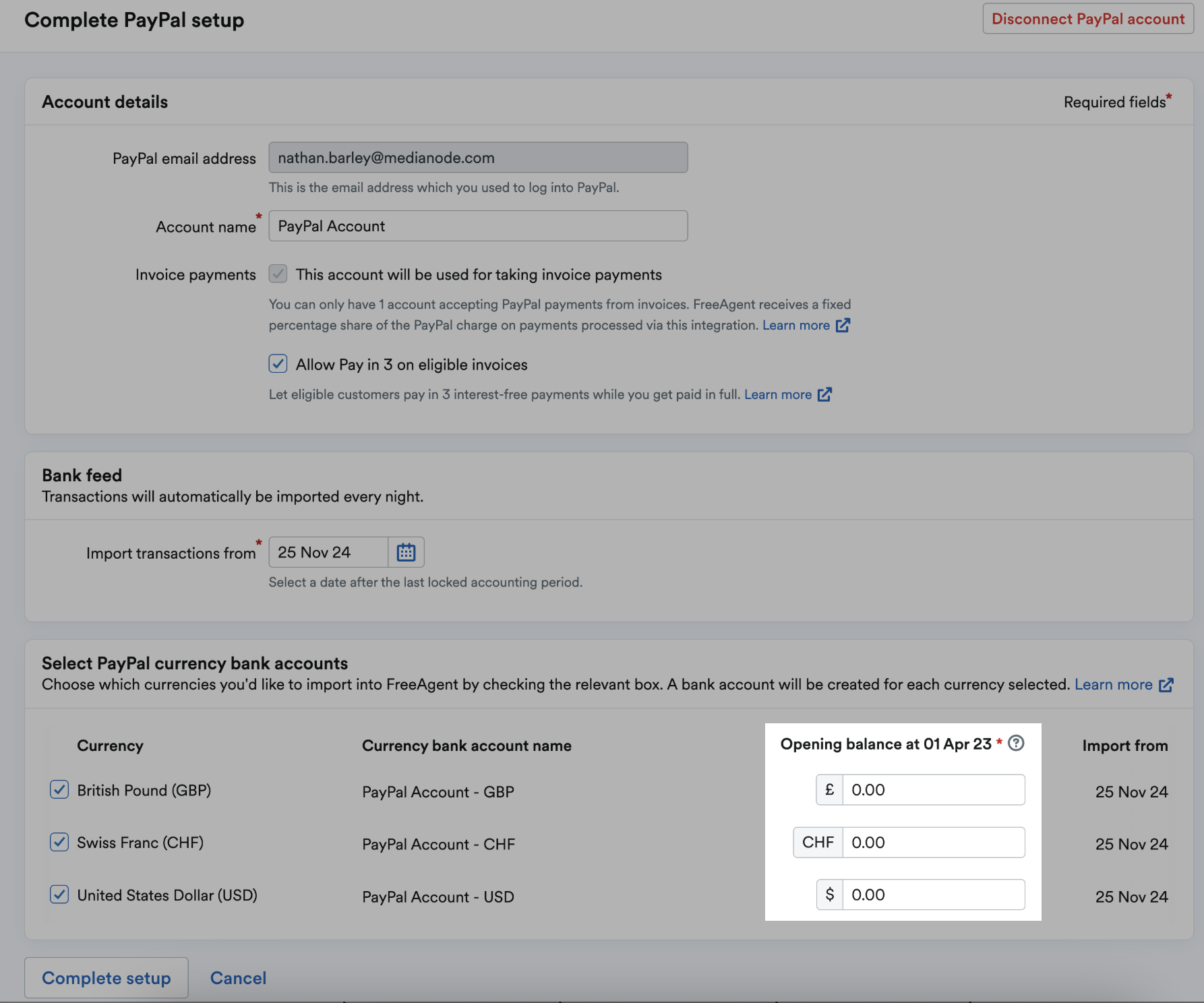Uncheck the British Pound (GBP) currency
1204x1003 pixels.
tap(59, 789)
